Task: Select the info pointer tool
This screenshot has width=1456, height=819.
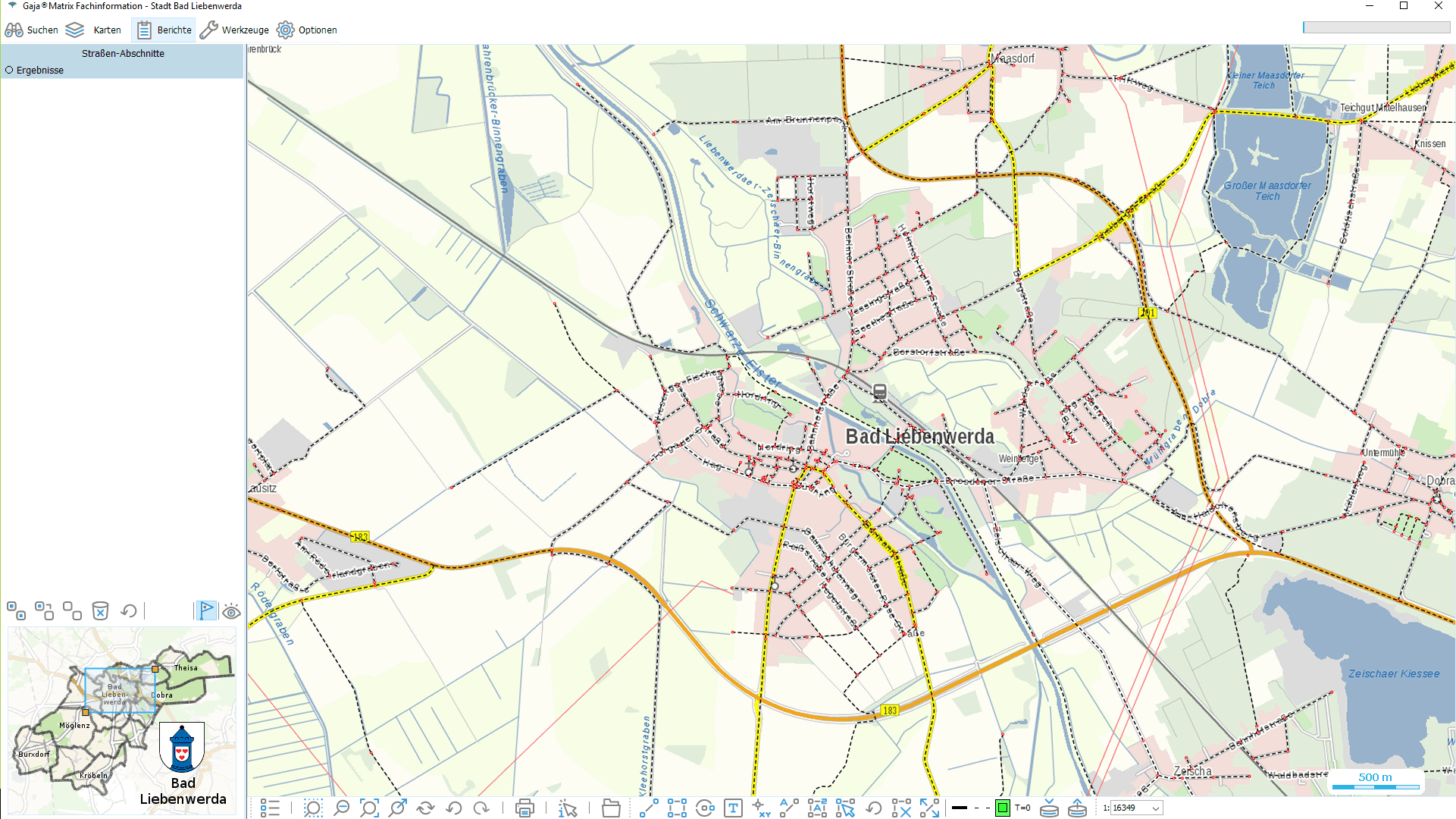Action: pyautogui.click(x=567, y=808)
